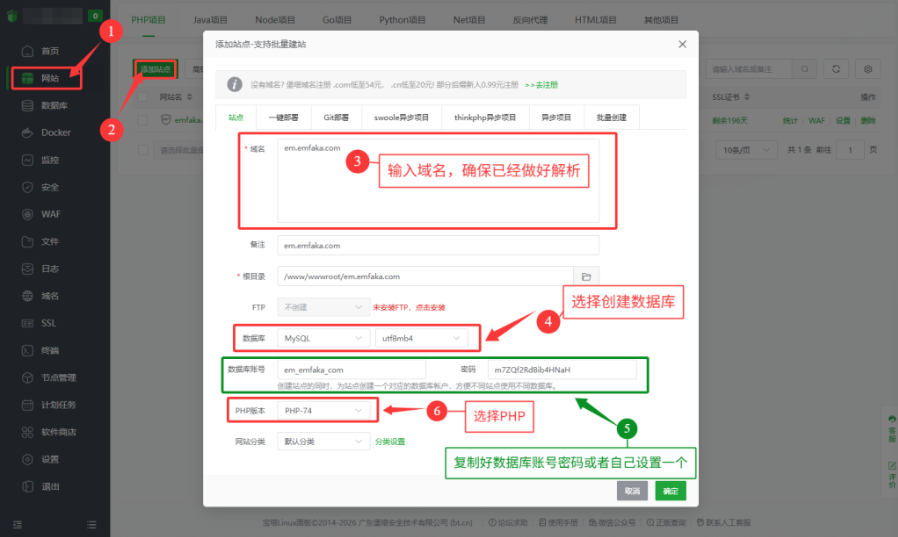
Task: Switch to the Java项目 tab
Action: tap(210, 20)
